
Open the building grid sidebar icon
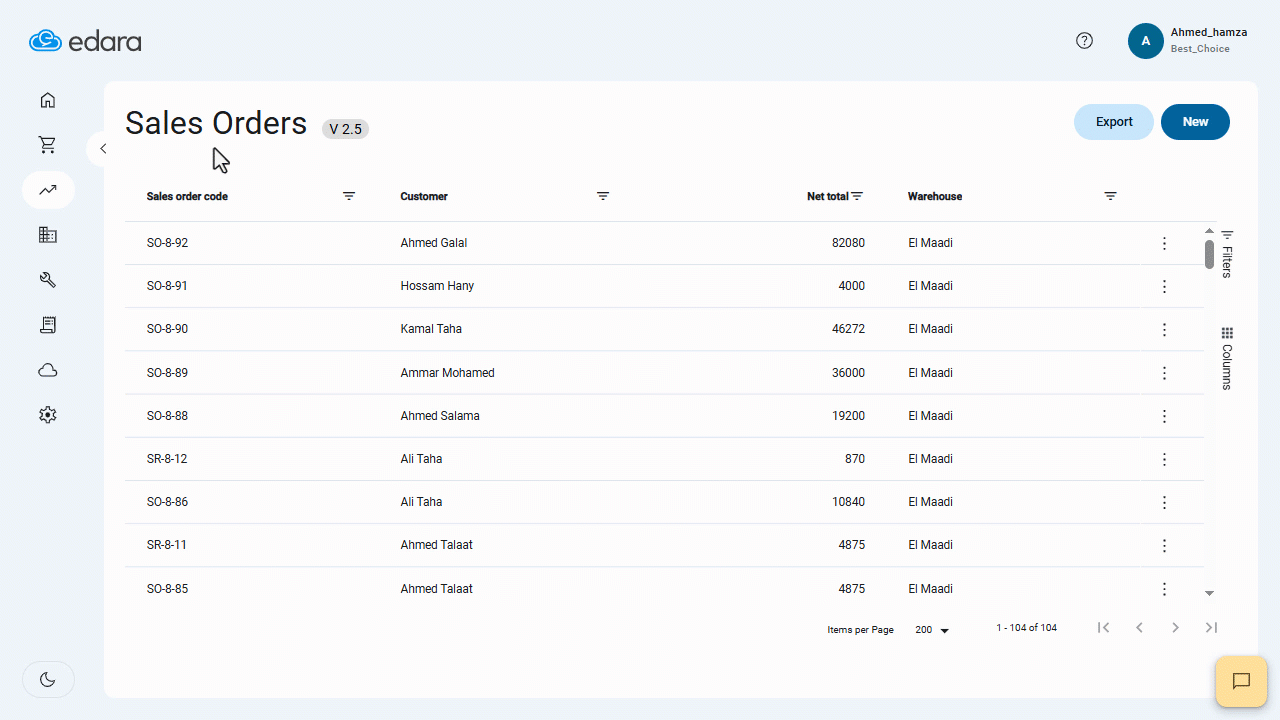point(47,235)
